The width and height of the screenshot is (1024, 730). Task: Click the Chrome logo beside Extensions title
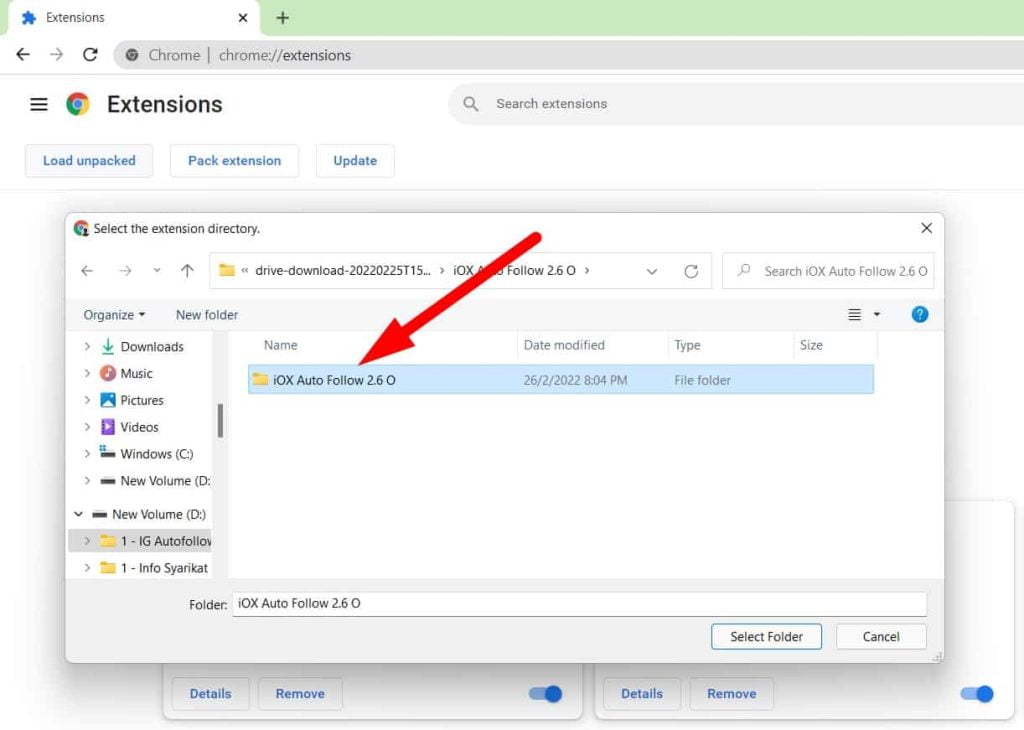click(78, 104)
